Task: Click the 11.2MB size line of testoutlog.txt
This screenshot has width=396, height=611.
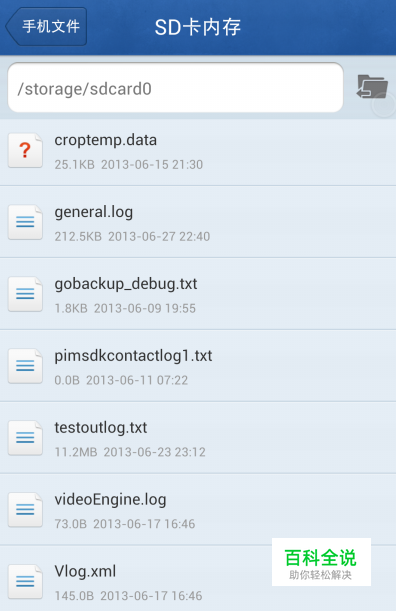Action: 130,452
